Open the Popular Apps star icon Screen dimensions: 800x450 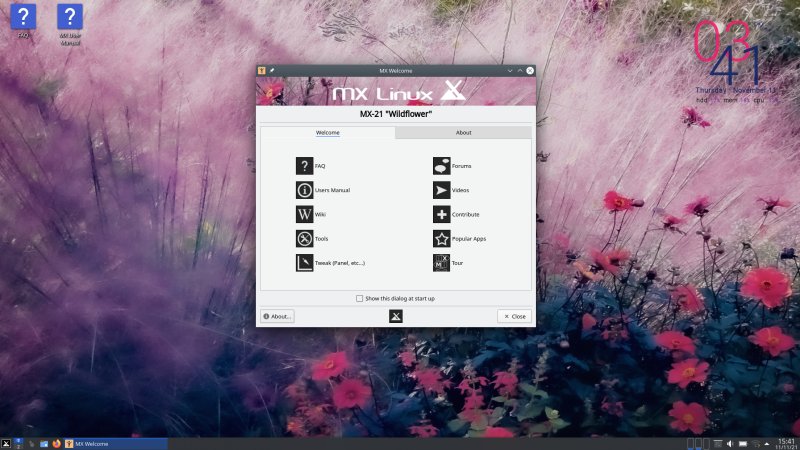point(441,238)
